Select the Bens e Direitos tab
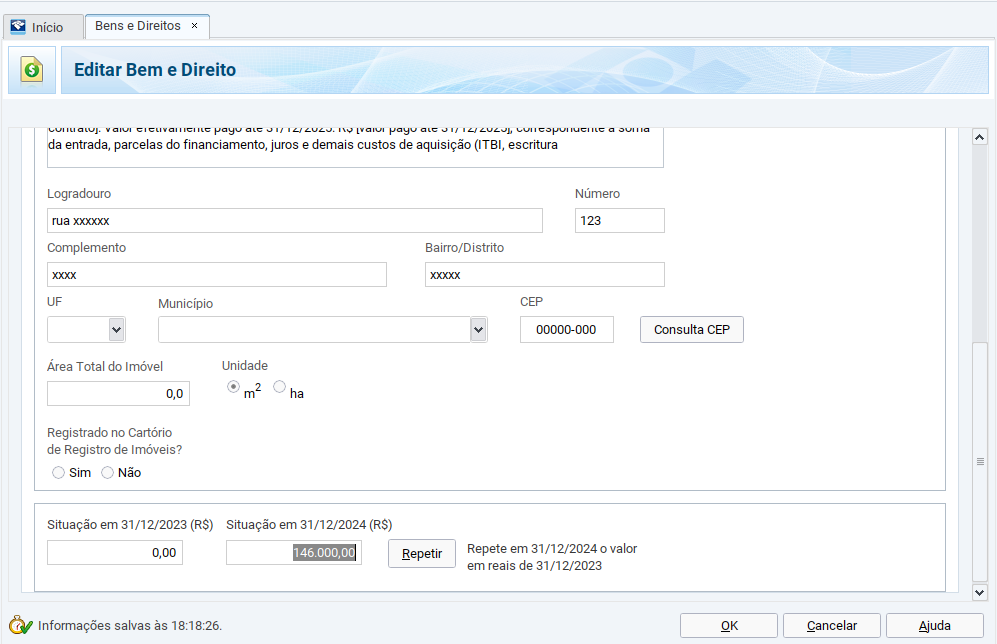Viewport: 997px width, 644px height. click(137, 26)
